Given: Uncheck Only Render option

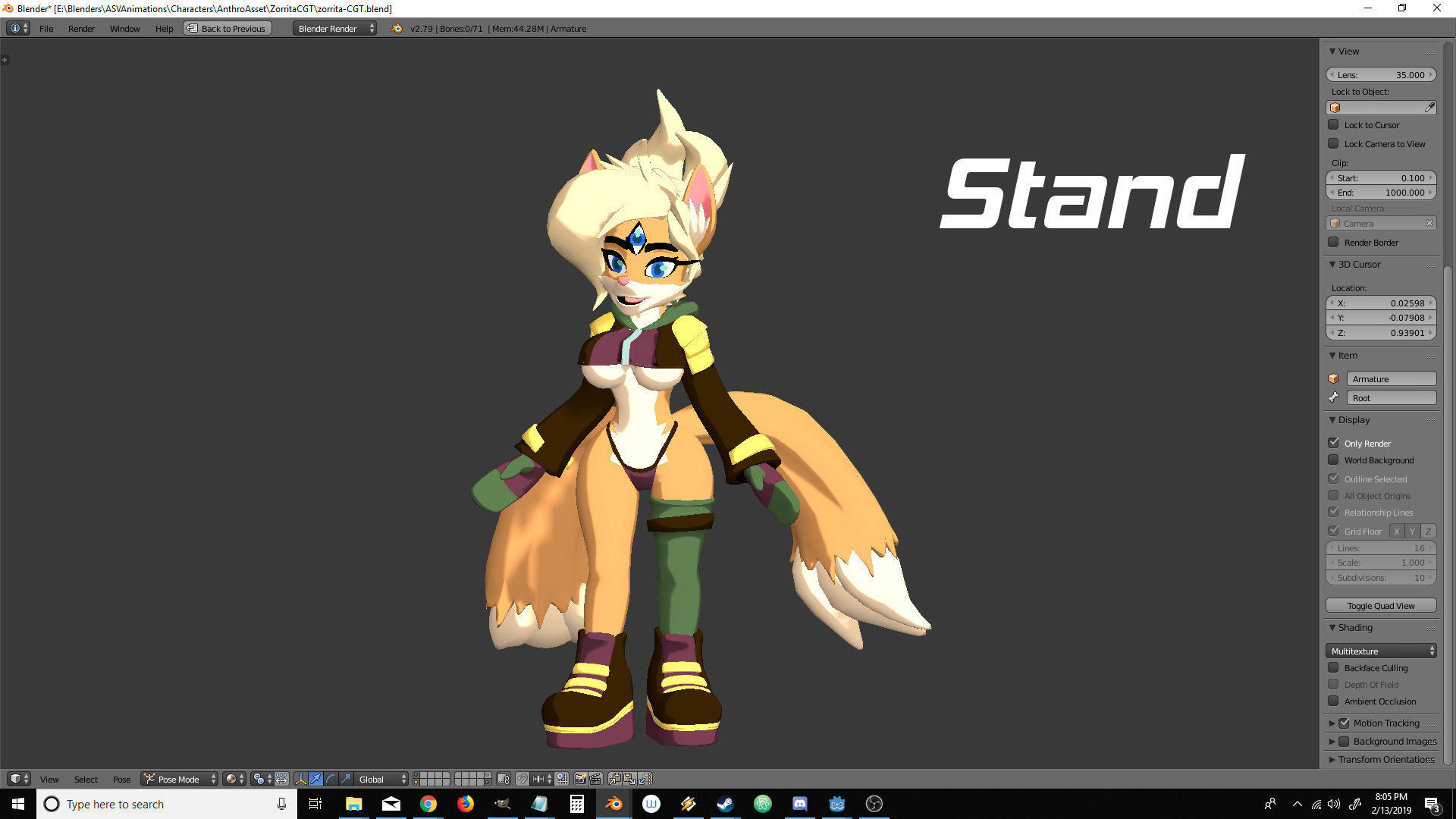Looking at the screenshot, I should tap(1333, 443).
